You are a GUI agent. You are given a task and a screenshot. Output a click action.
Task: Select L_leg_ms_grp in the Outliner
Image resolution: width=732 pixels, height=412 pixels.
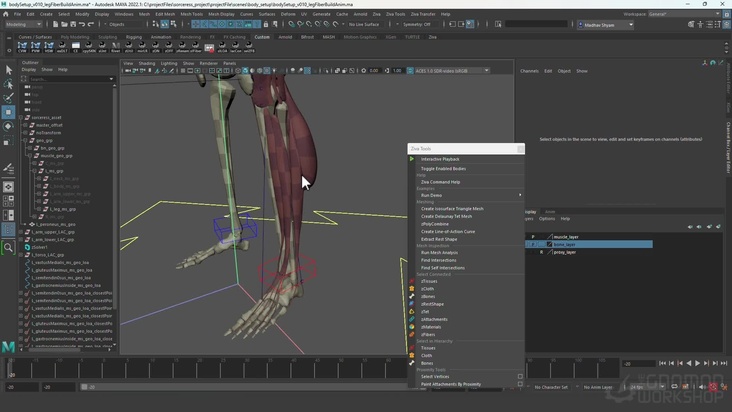(x=63, y=209)
